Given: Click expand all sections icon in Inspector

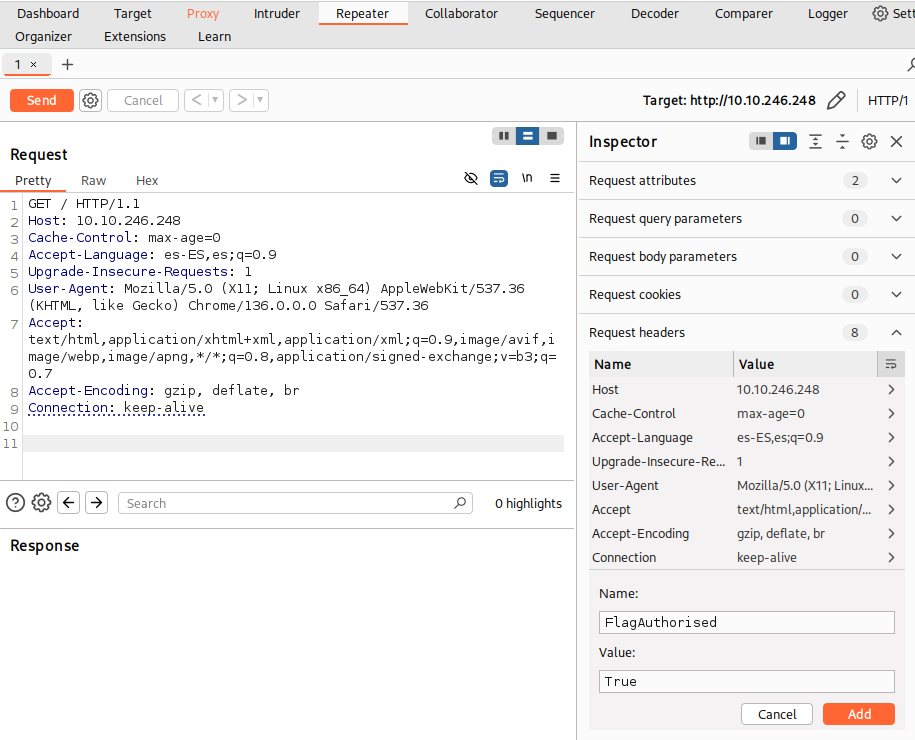Looking at the screenshot, I should (x=815, y=141).
